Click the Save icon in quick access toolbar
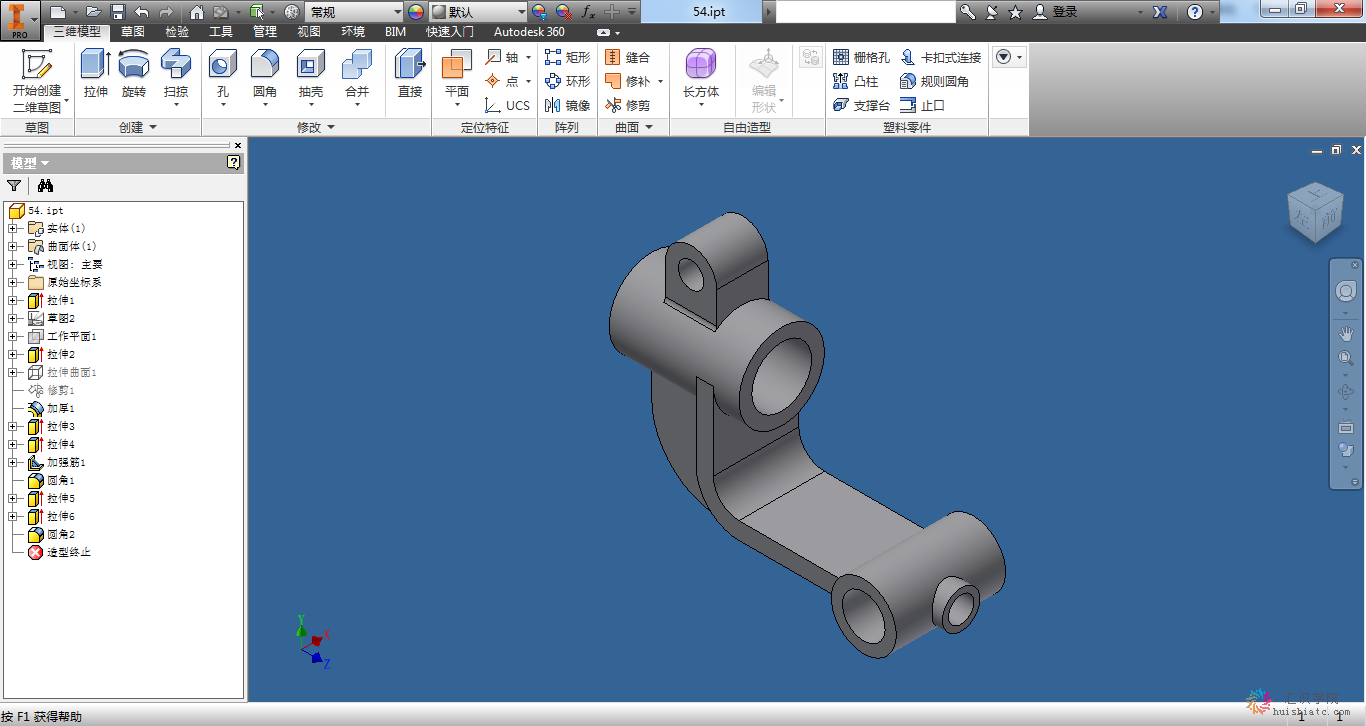The width and height of the screenshot is (1366, 726). click(117, 12)
